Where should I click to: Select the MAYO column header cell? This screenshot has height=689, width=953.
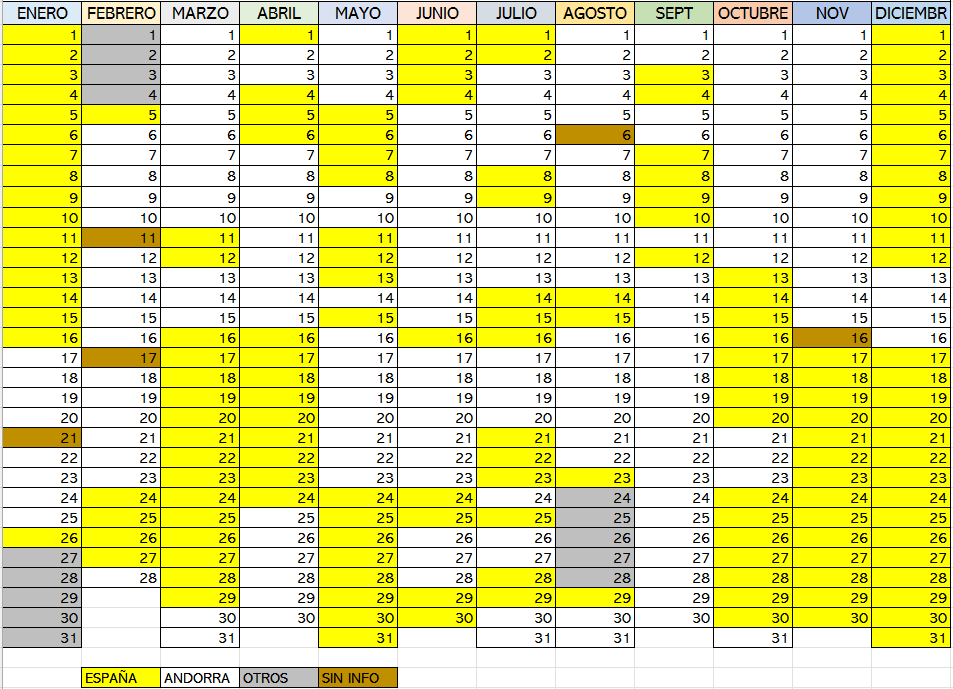(x=358, y=13)
